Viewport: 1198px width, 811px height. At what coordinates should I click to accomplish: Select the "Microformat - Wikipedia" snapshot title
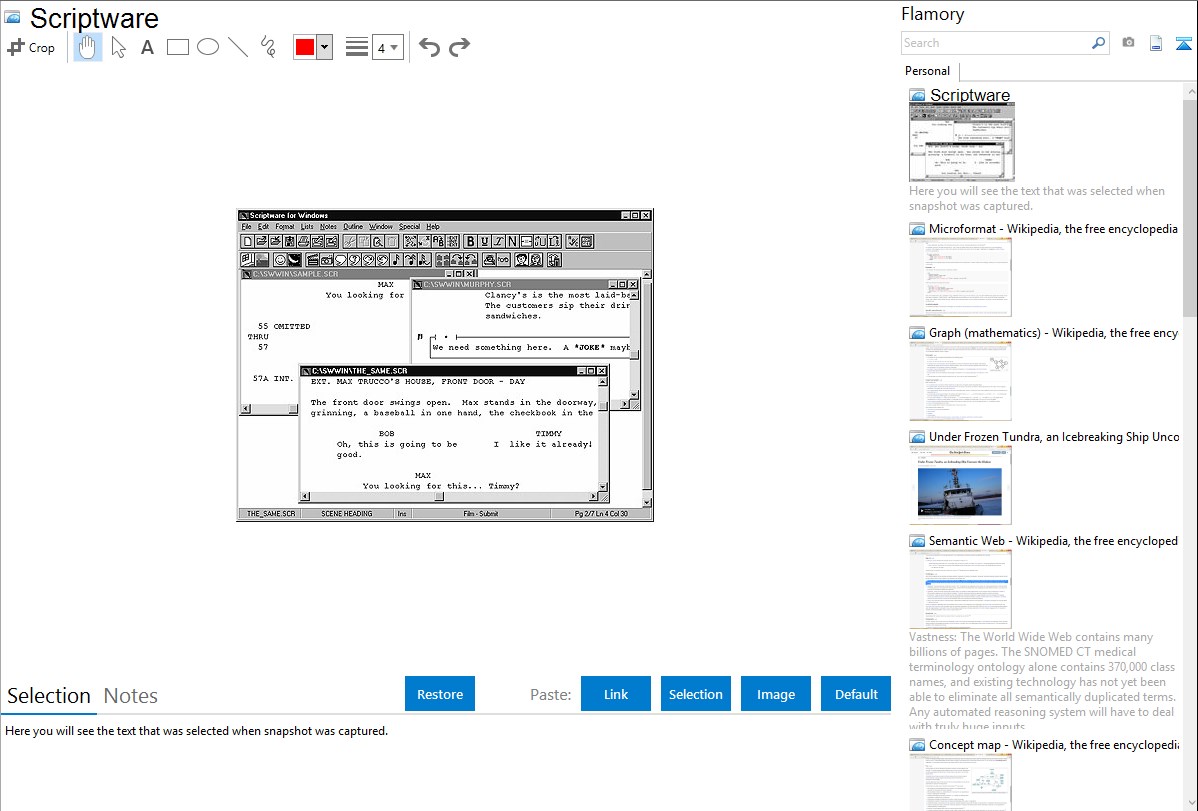tap(1053, 229)
